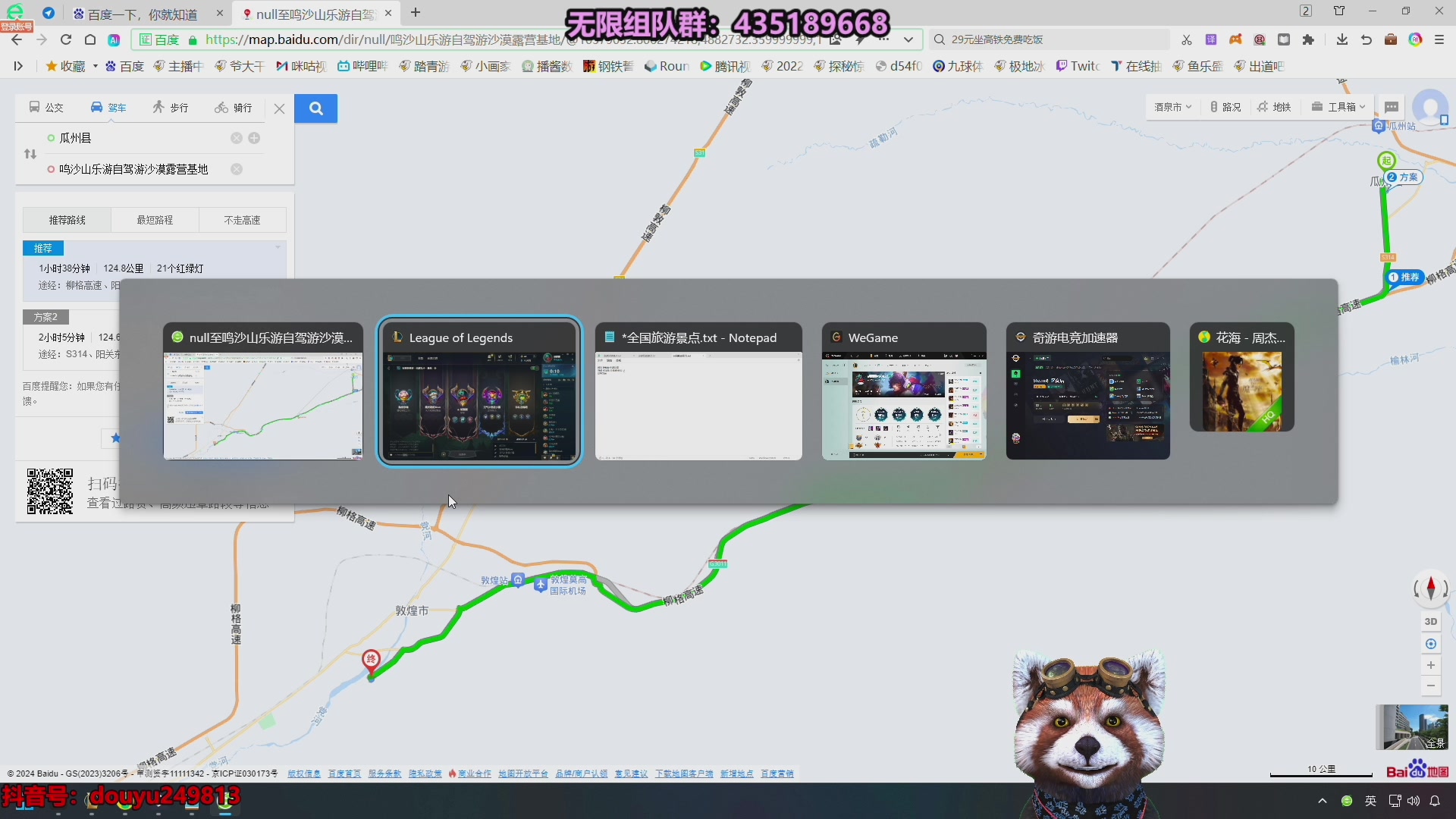Viewport: 1456px width, 819px height.
Task: Toggle the 地铁 subway layer
Action: tap(1274, 107)
